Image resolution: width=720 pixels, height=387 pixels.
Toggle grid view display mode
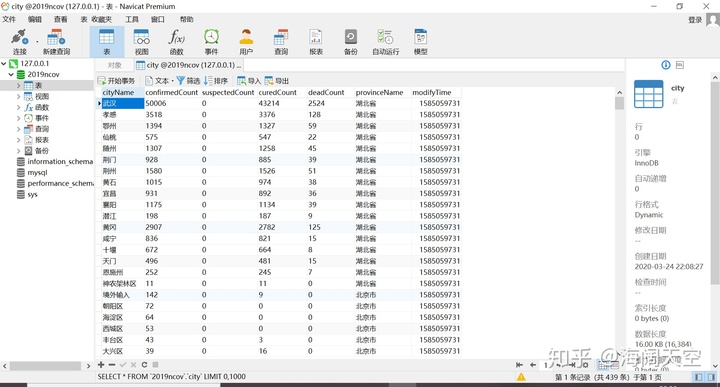coord(603,365)
